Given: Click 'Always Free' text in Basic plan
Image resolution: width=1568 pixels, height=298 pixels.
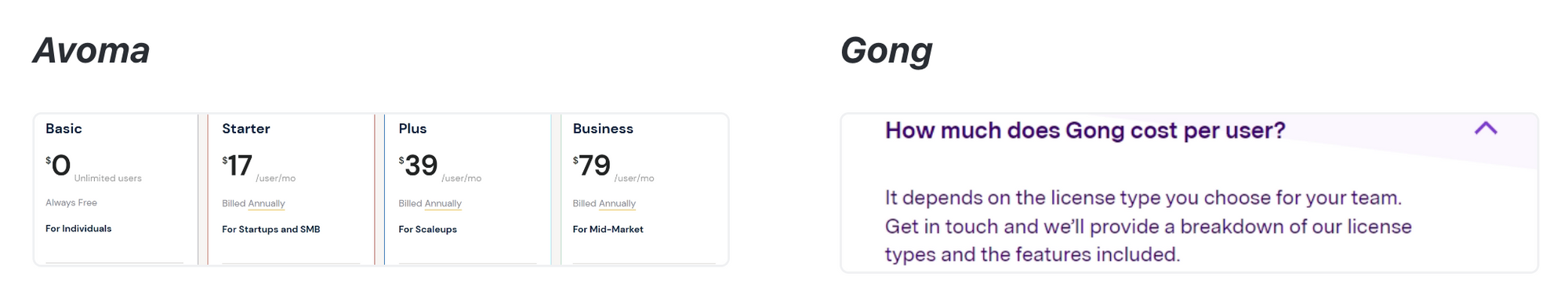Looking at the screenshot, I should pyautogui.click(x=71, y=203).
